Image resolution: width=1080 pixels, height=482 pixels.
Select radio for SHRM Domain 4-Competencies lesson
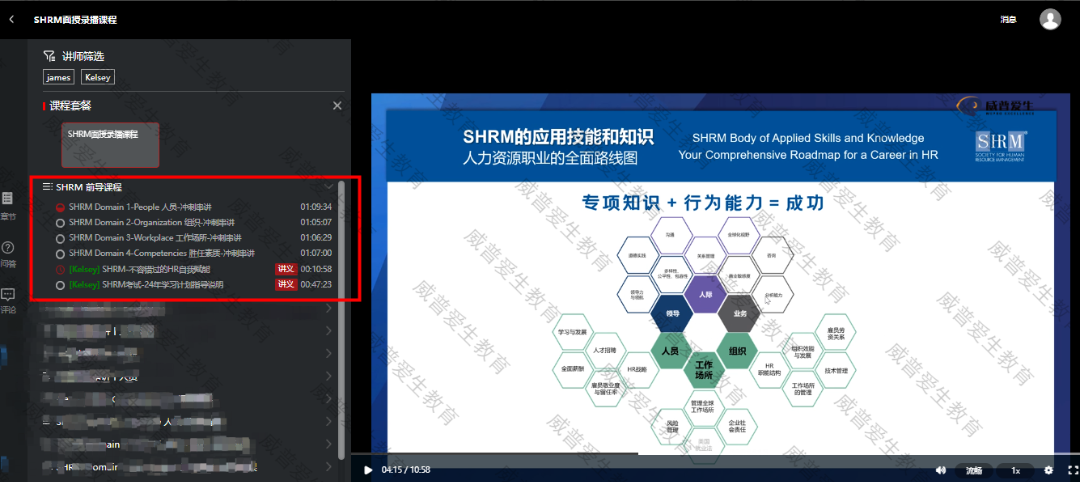(61, 254)
